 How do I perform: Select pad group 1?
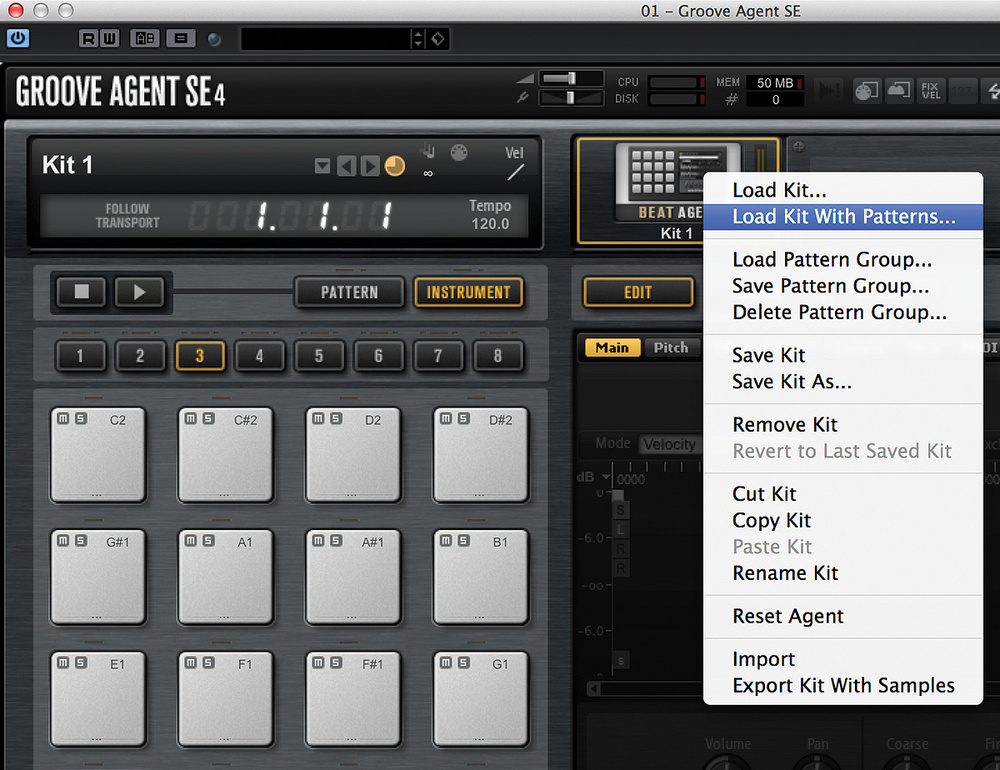point(80,356)
